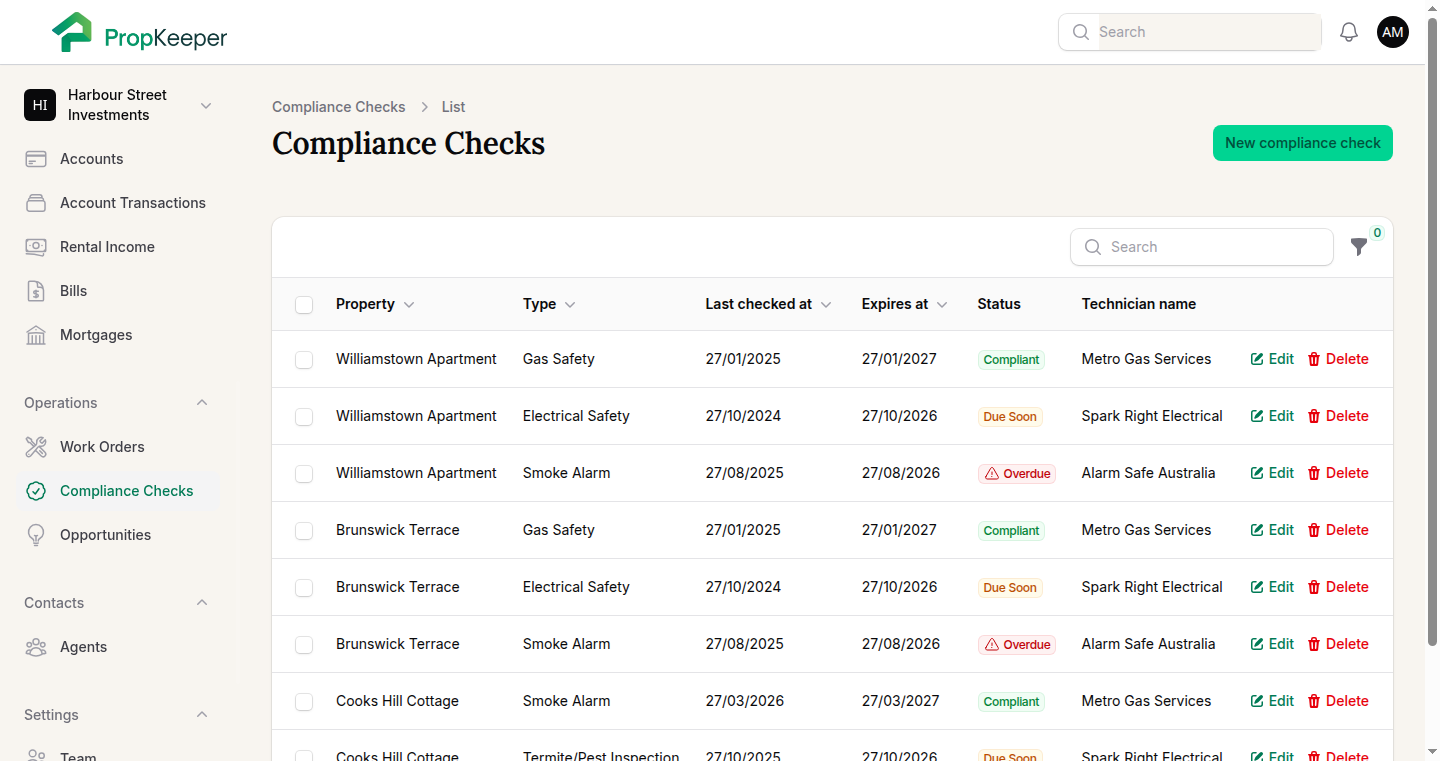1440x761 pixels.
Task: Delete Cooks Hill Cottage Smoke Alarm check
Action: tap(1338, 701)
